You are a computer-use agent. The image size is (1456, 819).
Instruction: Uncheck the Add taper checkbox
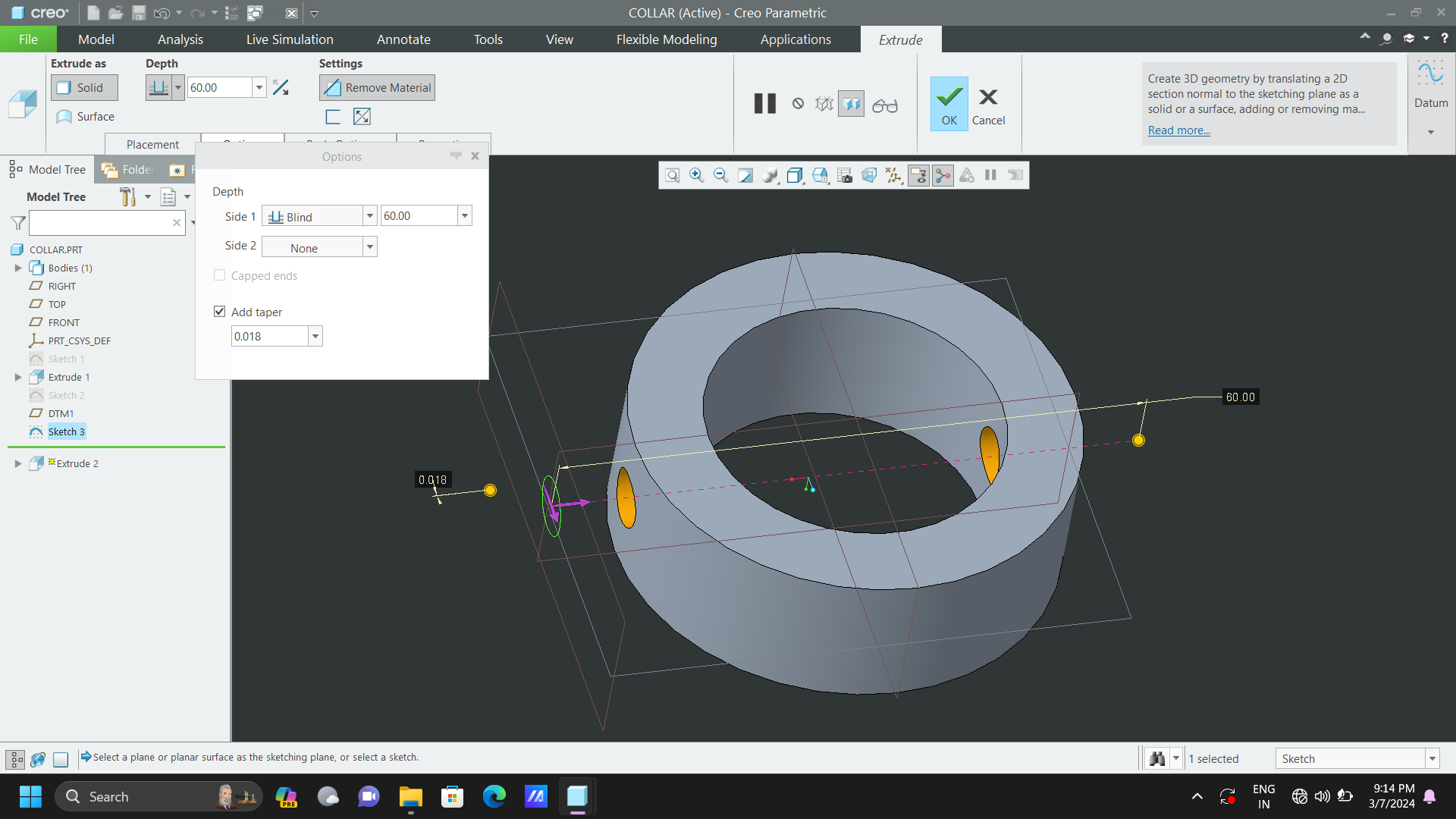click(219, 312)
